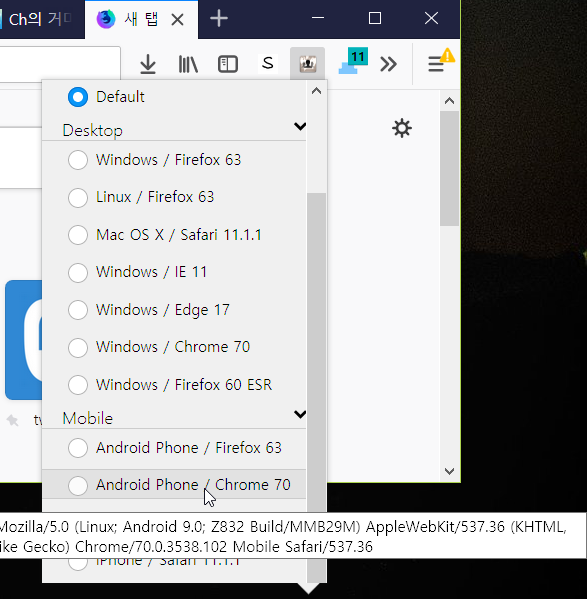Open new tab settings gear icon
The image size is (587, 599).
click(402, 128)
